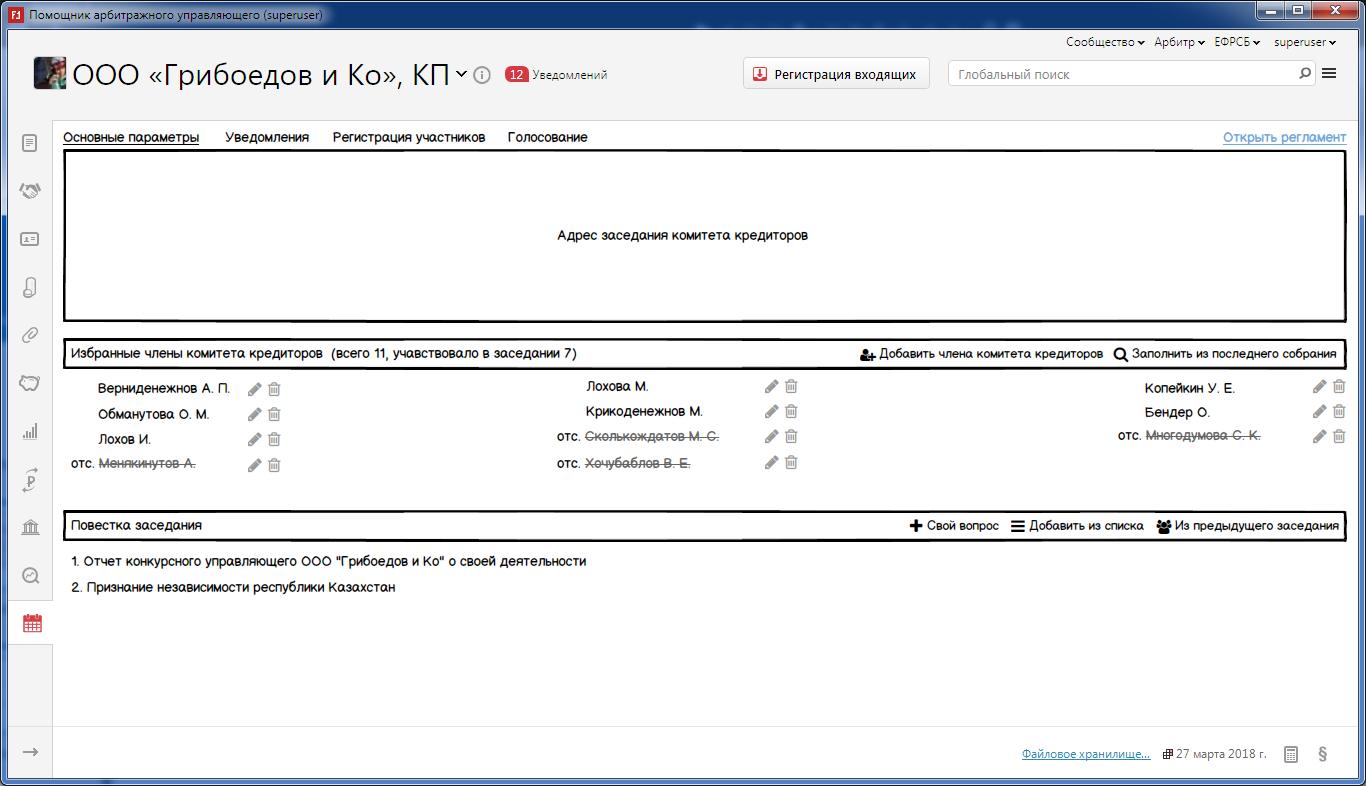Select the bank building sidebar icon

click(x=30, y=527)
